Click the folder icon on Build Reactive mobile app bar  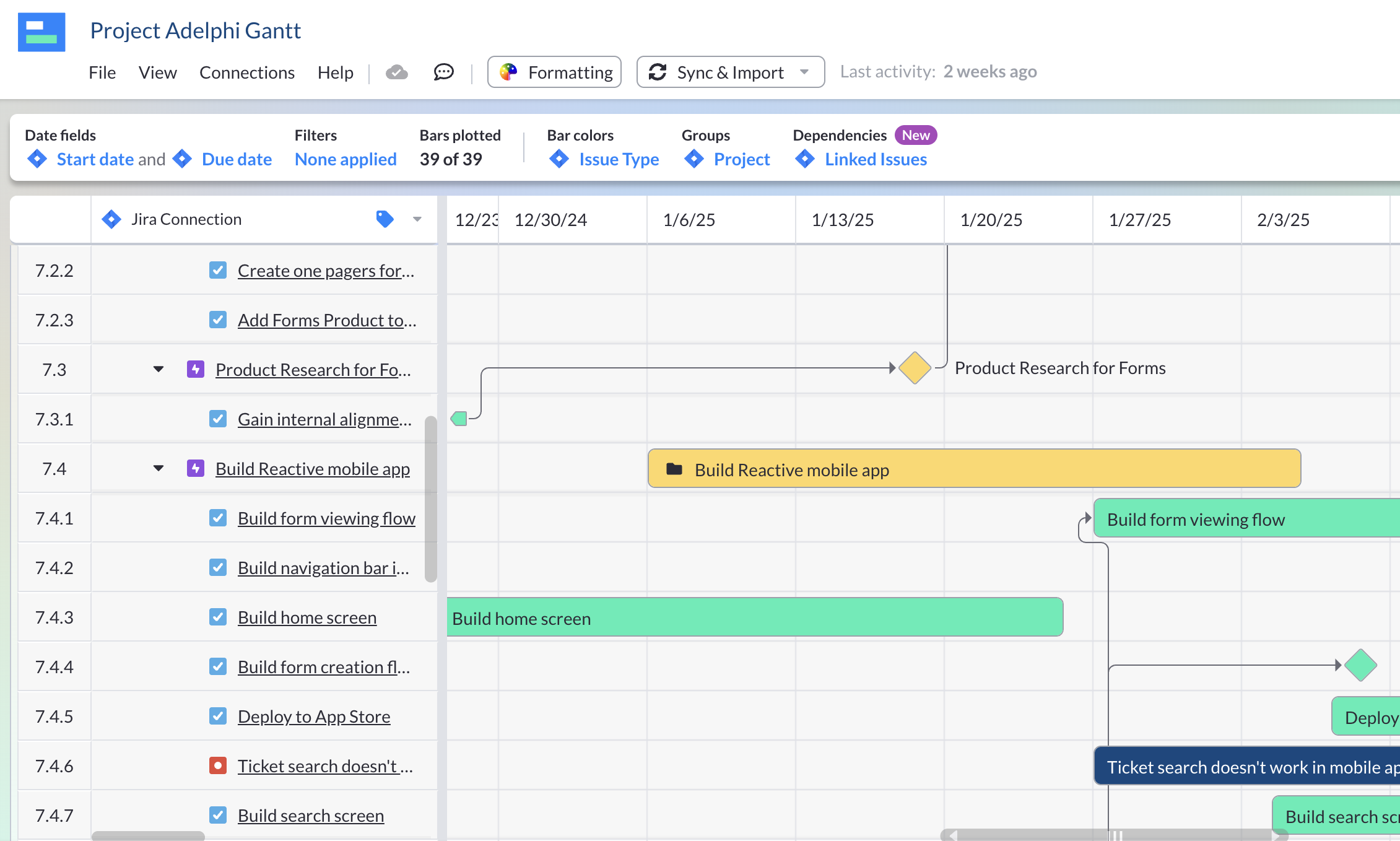(x=673, y=469)
